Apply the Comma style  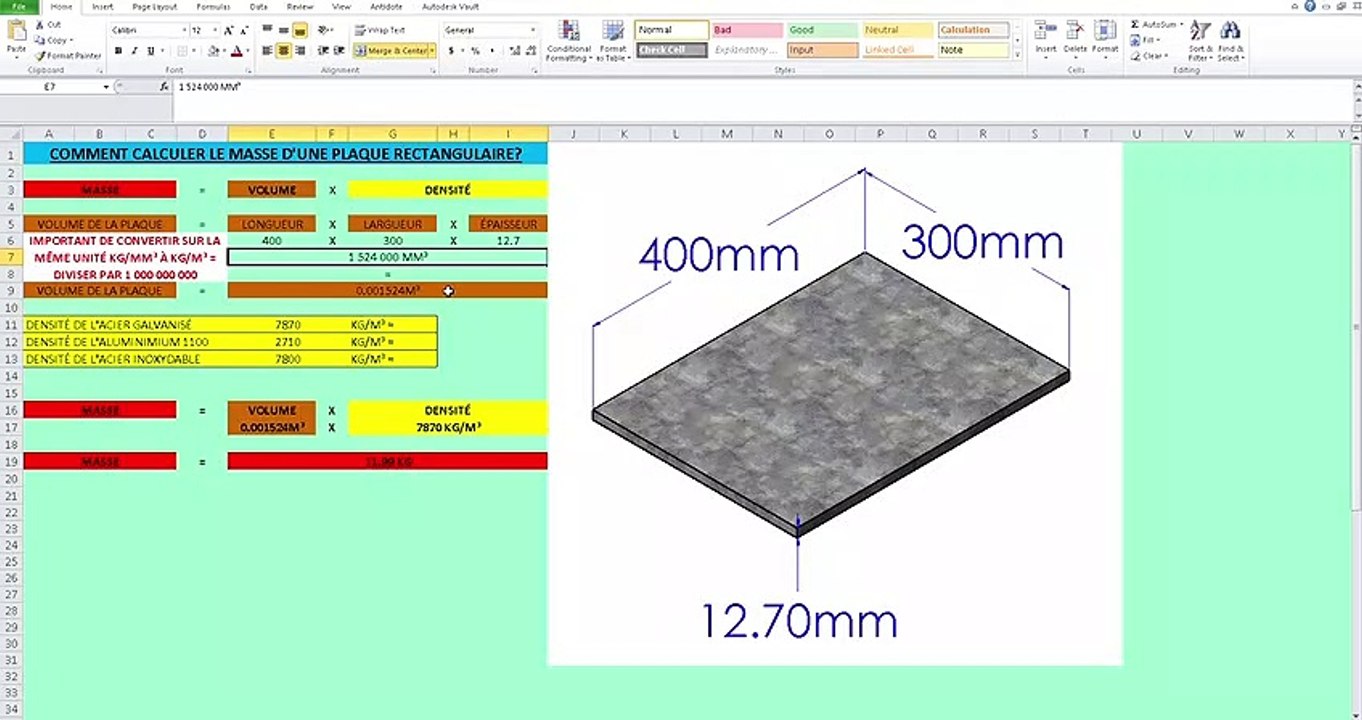[x=490, y=50]
